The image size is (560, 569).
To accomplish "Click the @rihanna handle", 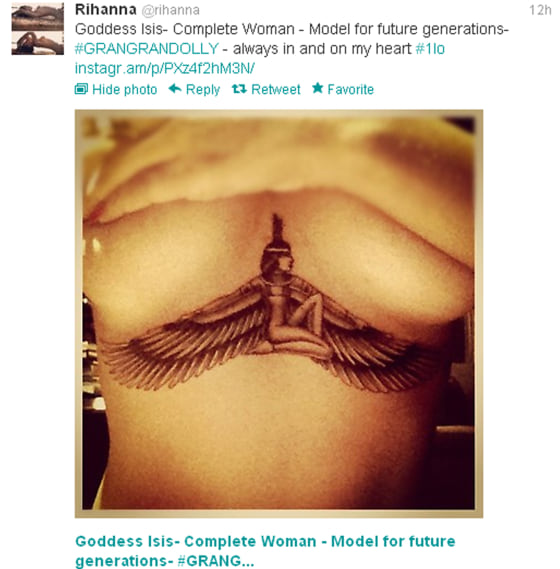I will pyautogui.click(x=170, y=11).
